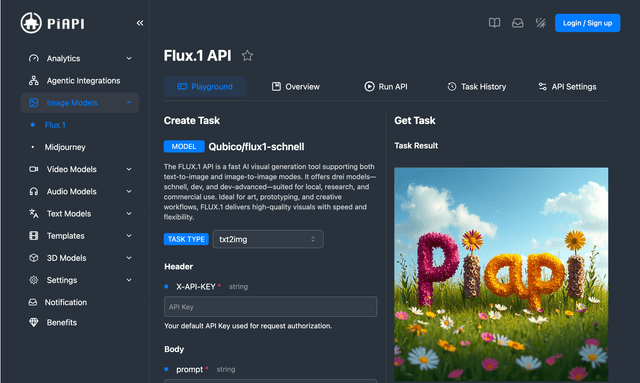Toggle theme using the wand icon
The height and width of the screenshot is (383, 640).
pyautogui.click(x=541, y=23)
